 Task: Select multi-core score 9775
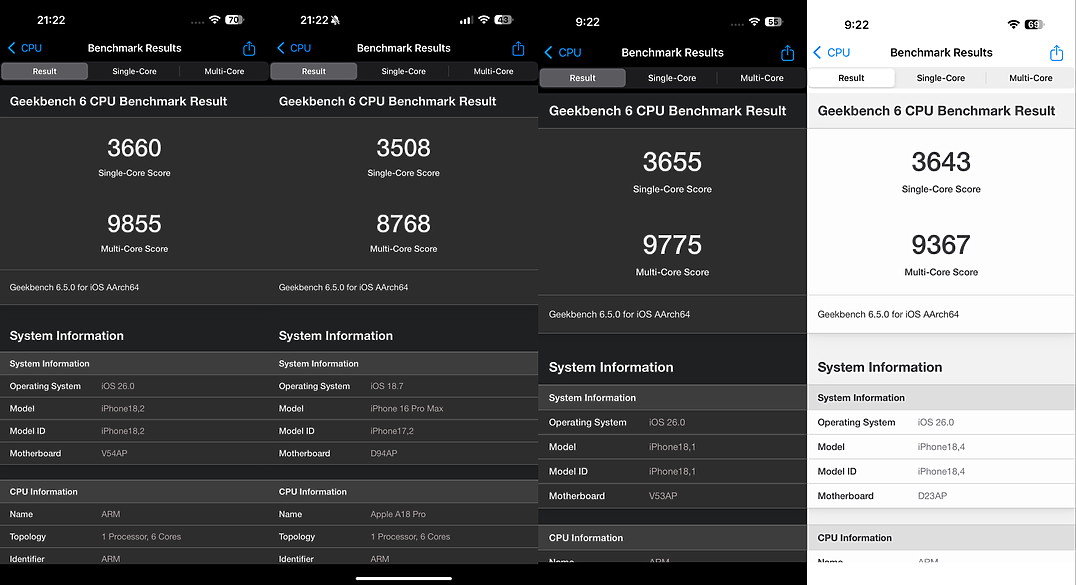point(672,245)
